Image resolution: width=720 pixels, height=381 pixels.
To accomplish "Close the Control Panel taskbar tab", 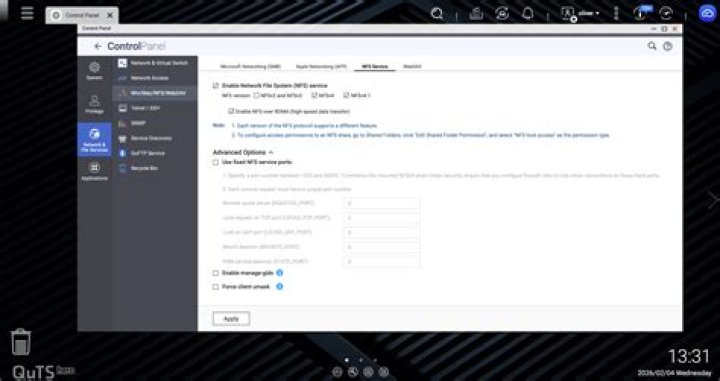I will [x=110, y=15].
